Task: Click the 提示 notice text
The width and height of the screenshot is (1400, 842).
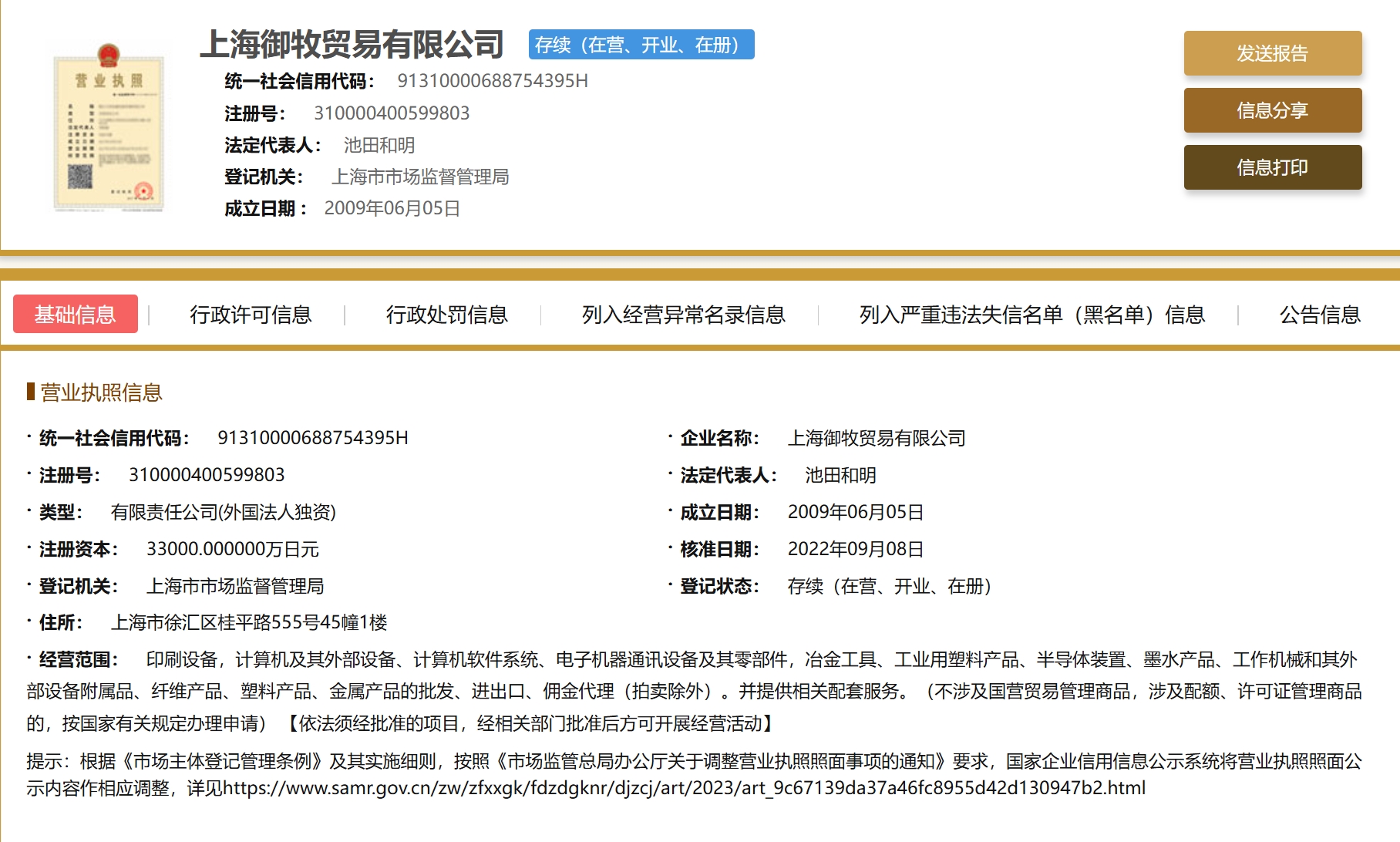Action: [694, 775]
